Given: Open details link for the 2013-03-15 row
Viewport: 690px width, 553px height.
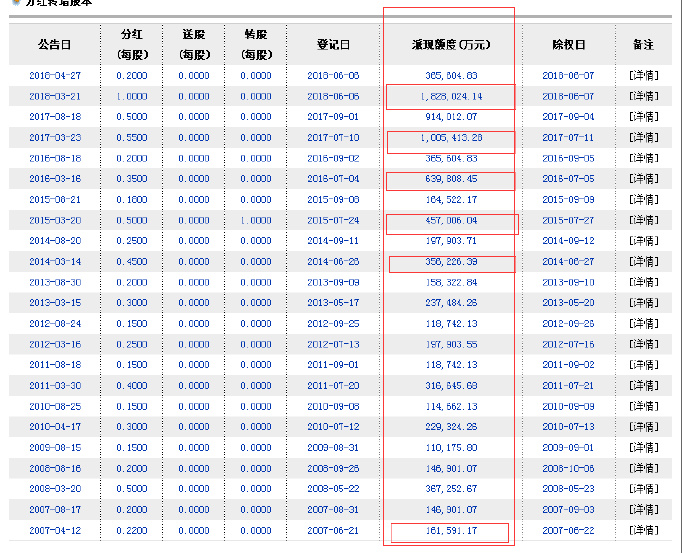Looking at the screenshot, I should (643, 303).
